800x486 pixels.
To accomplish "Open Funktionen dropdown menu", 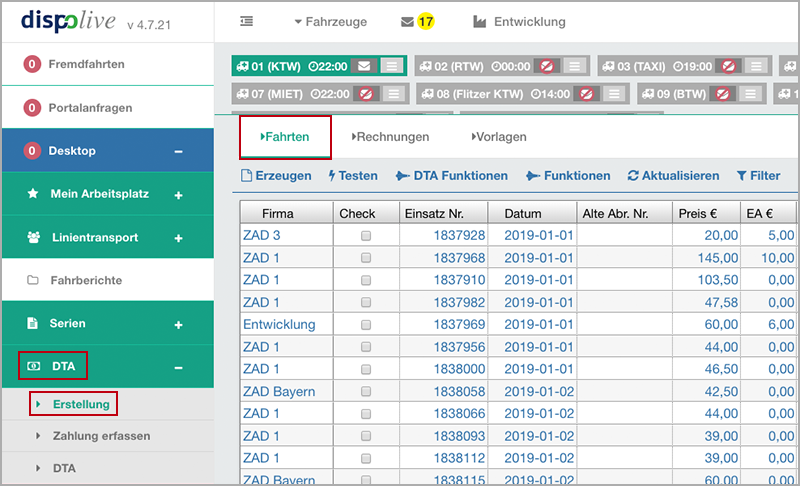I will click(x=568, y=176).
